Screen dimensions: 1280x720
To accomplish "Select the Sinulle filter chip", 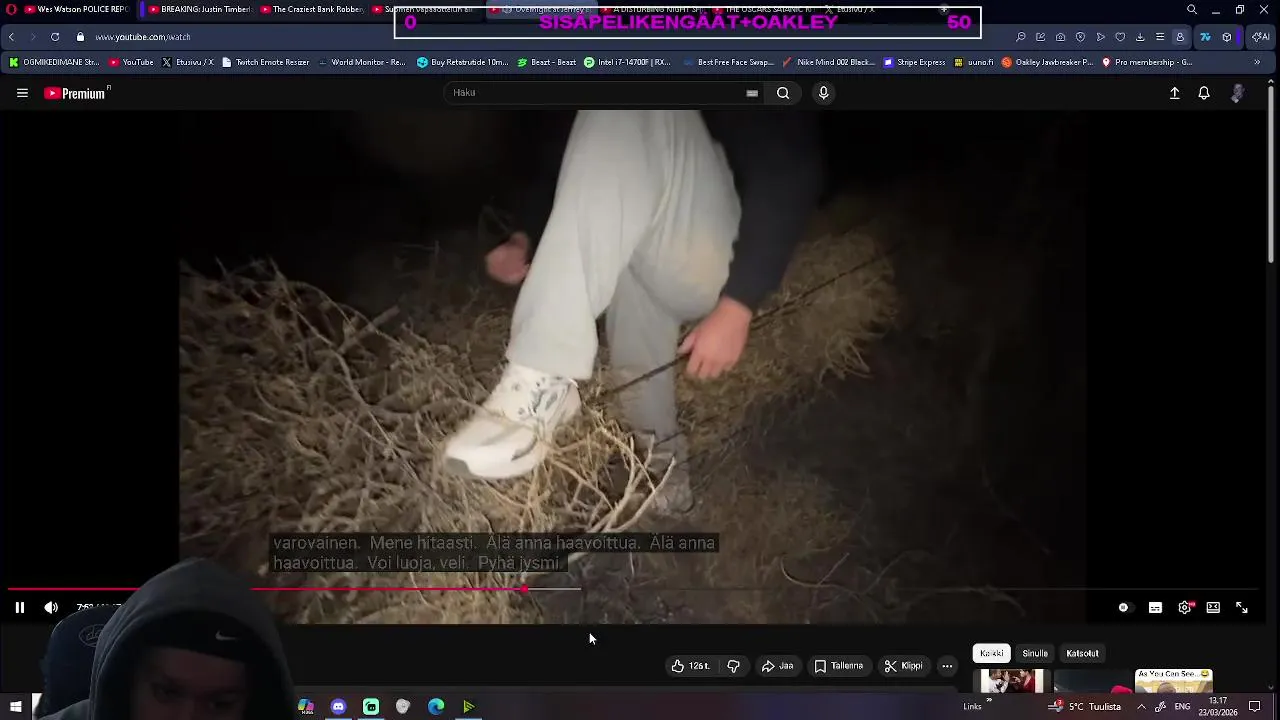I will pos(1035,653).
